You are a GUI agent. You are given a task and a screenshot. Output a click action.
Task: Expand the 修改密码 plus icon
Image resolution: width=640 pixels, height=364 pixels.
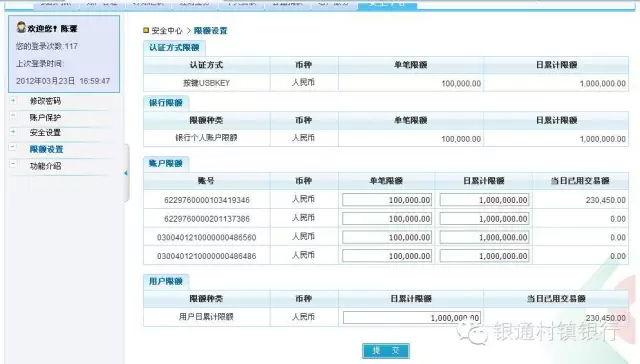(13, 100)
